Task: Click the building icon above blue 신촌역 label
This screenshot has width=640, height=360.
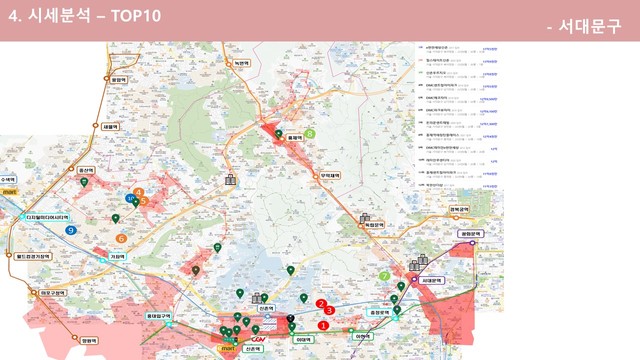Action: tap(257, 298)
